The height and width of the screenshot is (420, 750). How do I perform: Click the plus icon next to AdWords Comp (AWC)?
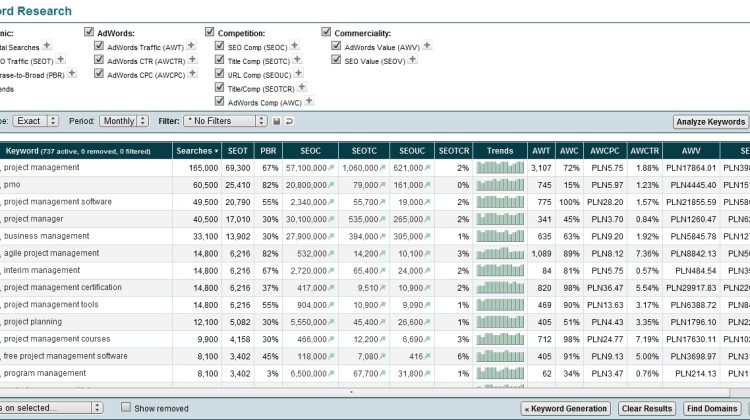[309, 100]
